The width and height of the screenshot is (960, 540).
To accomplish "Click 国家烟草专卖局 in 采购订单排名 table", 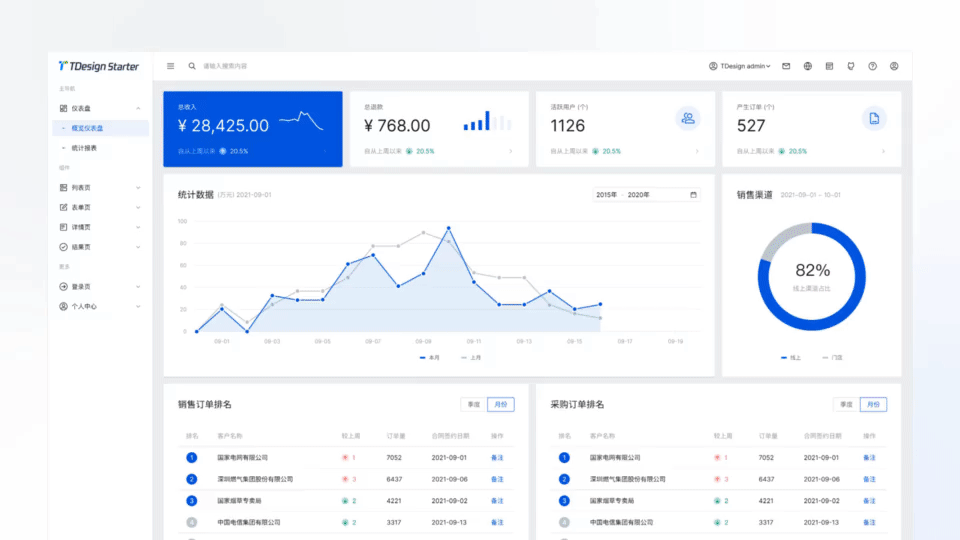I will tap(612, 501).
